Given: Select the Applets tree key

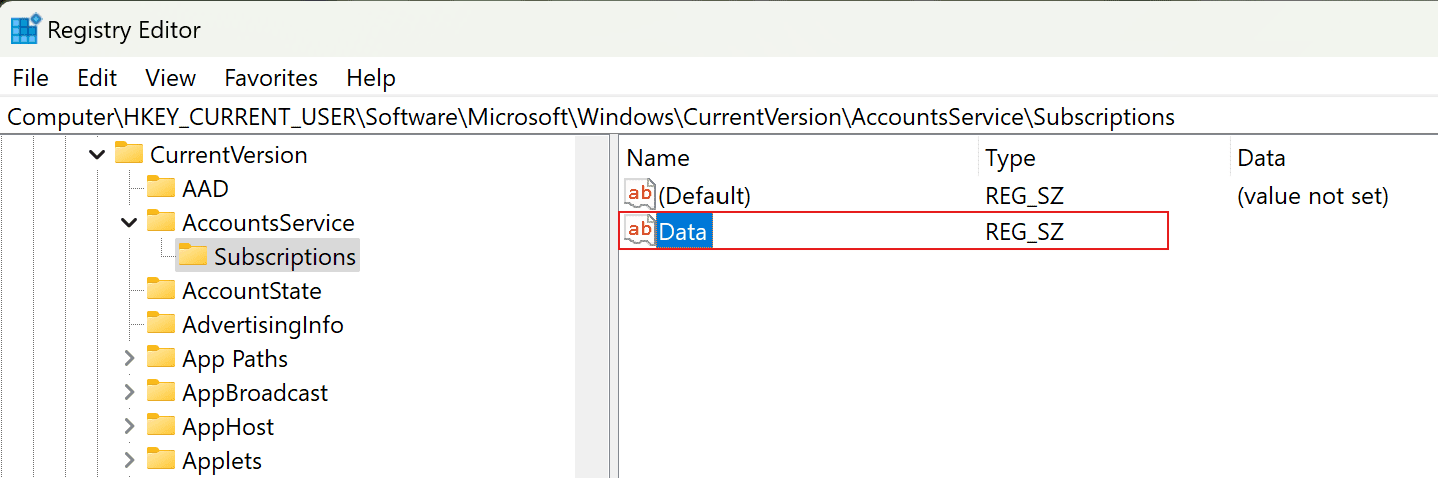Looking at the screenshot, I should [222, 461].
